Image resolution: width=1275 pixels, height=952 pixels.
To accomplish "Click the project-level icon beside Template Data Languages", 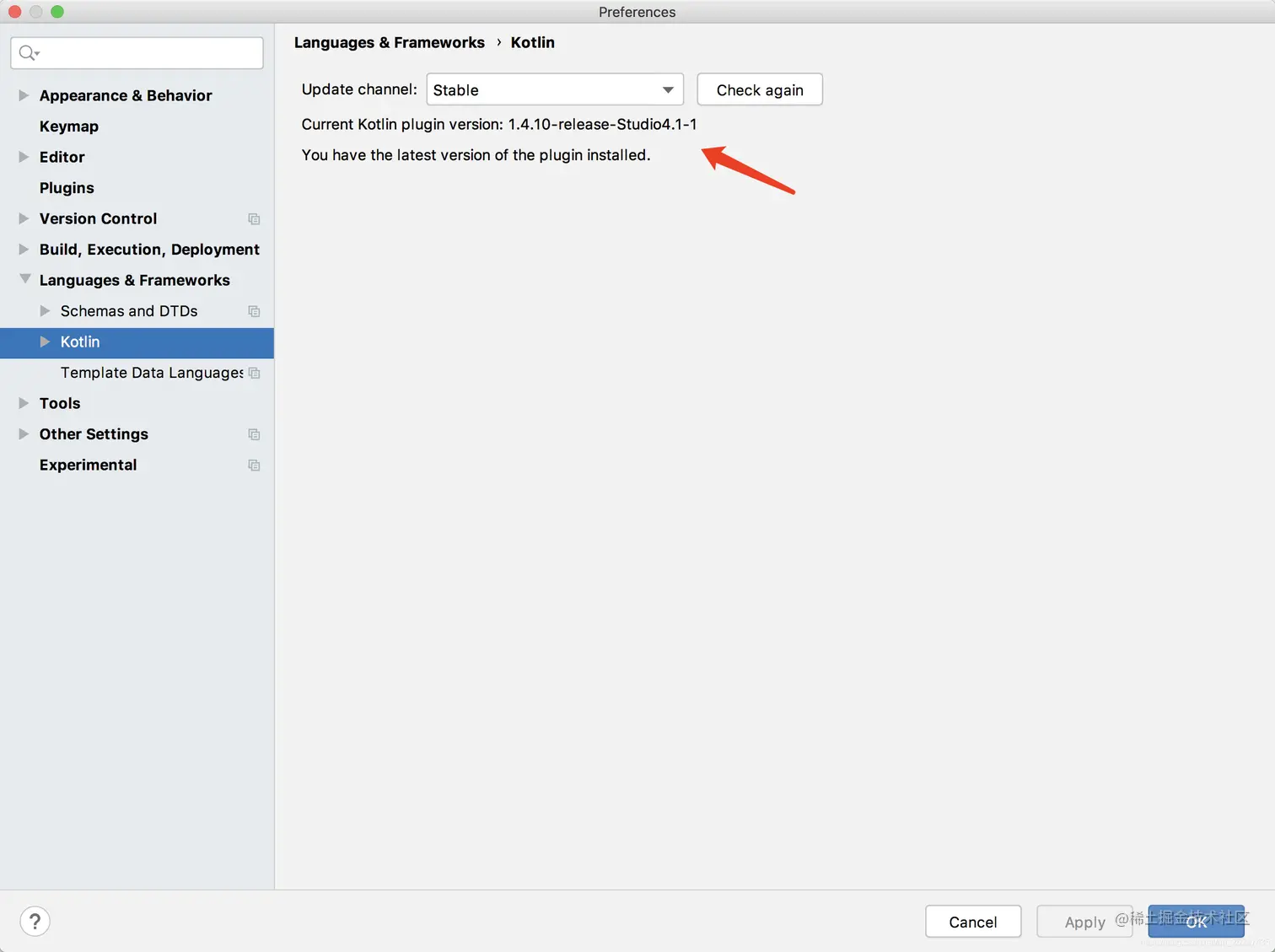I will [255, 373].
